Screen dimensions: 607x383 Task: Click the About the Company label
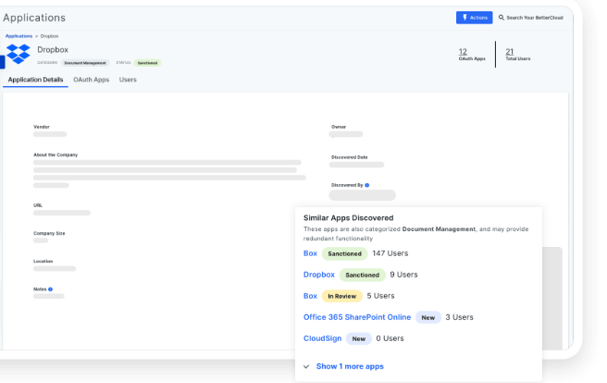pyautogui.click(x=55, y=155)
